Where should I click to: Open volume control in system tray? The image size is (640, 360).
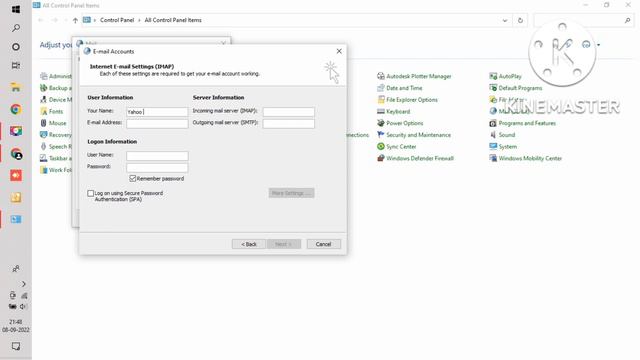pos(23,307)
